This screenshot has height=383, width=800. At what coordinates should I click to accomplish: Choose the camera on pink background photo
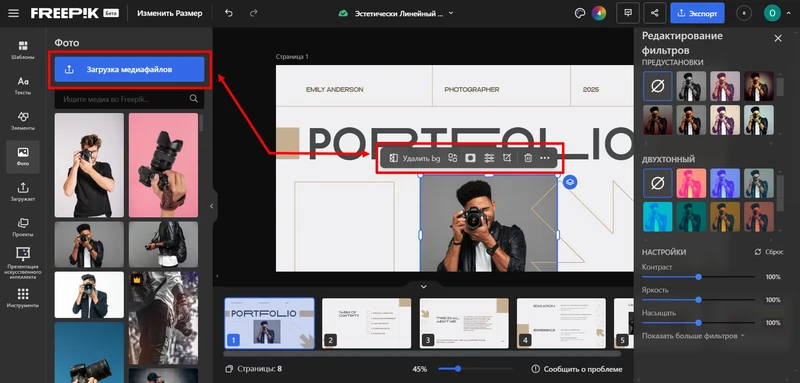[x=163, y=165]
